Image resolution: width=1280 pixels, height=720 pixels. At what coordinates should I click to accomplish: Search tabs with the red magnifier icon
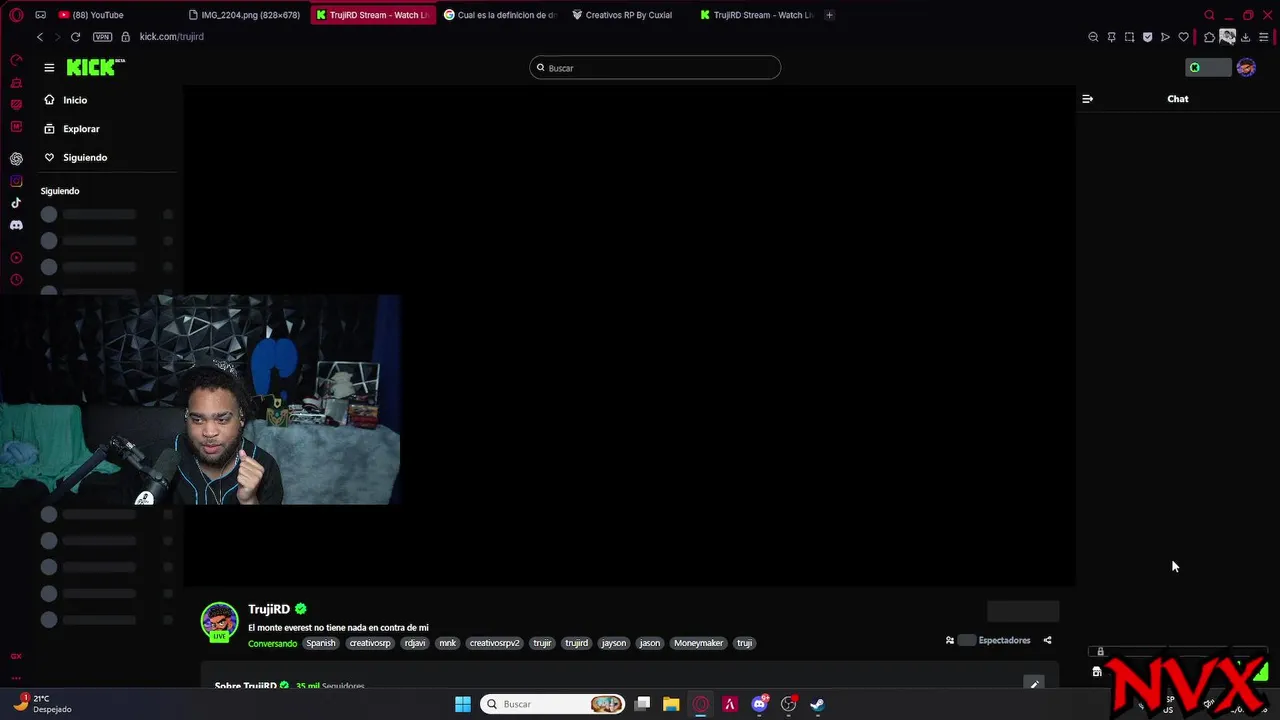[x=1209, y=15]
